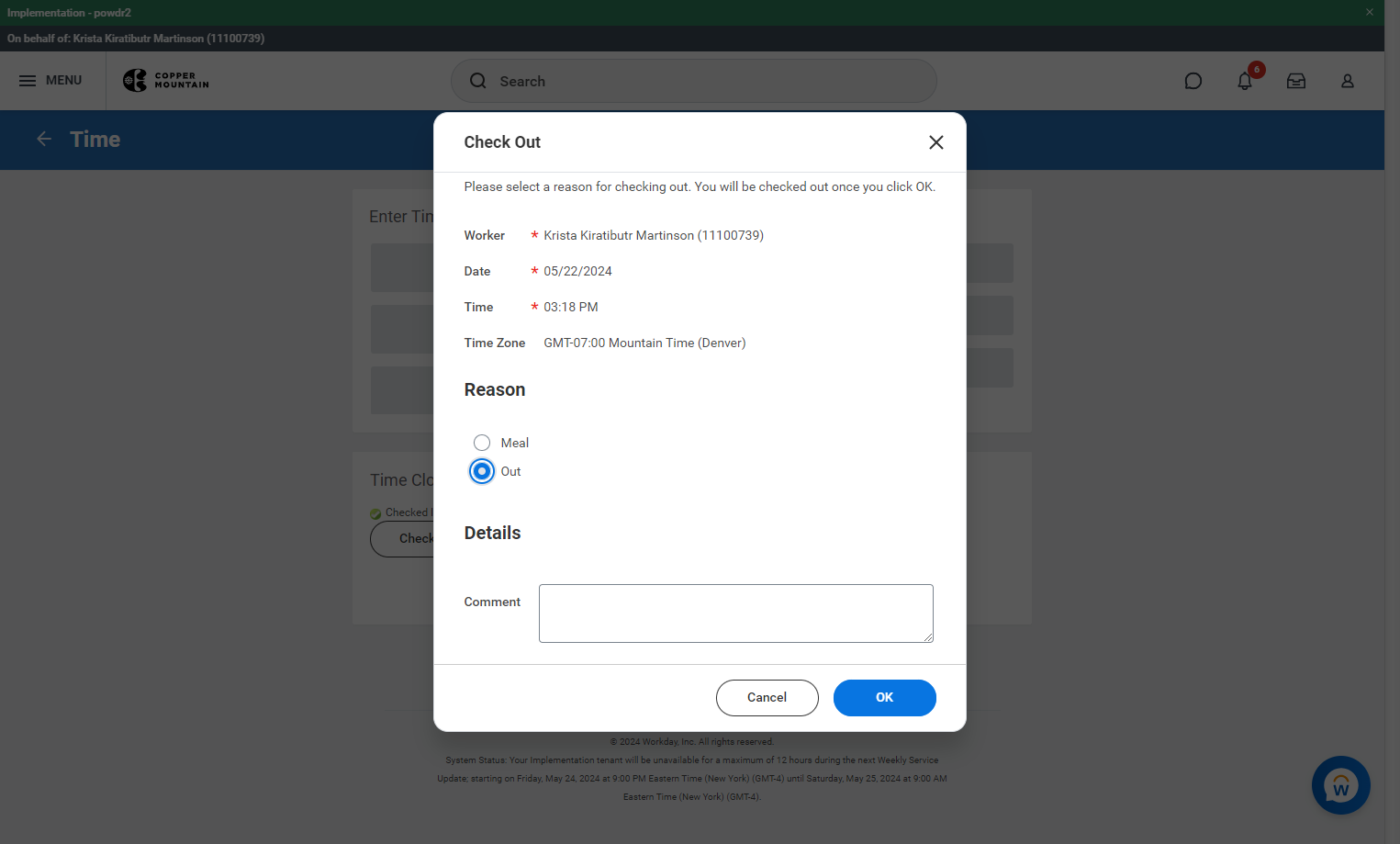Click the On behalf of banner text
This screenshot has height=844, width=1400.
[x=136, y=39]
